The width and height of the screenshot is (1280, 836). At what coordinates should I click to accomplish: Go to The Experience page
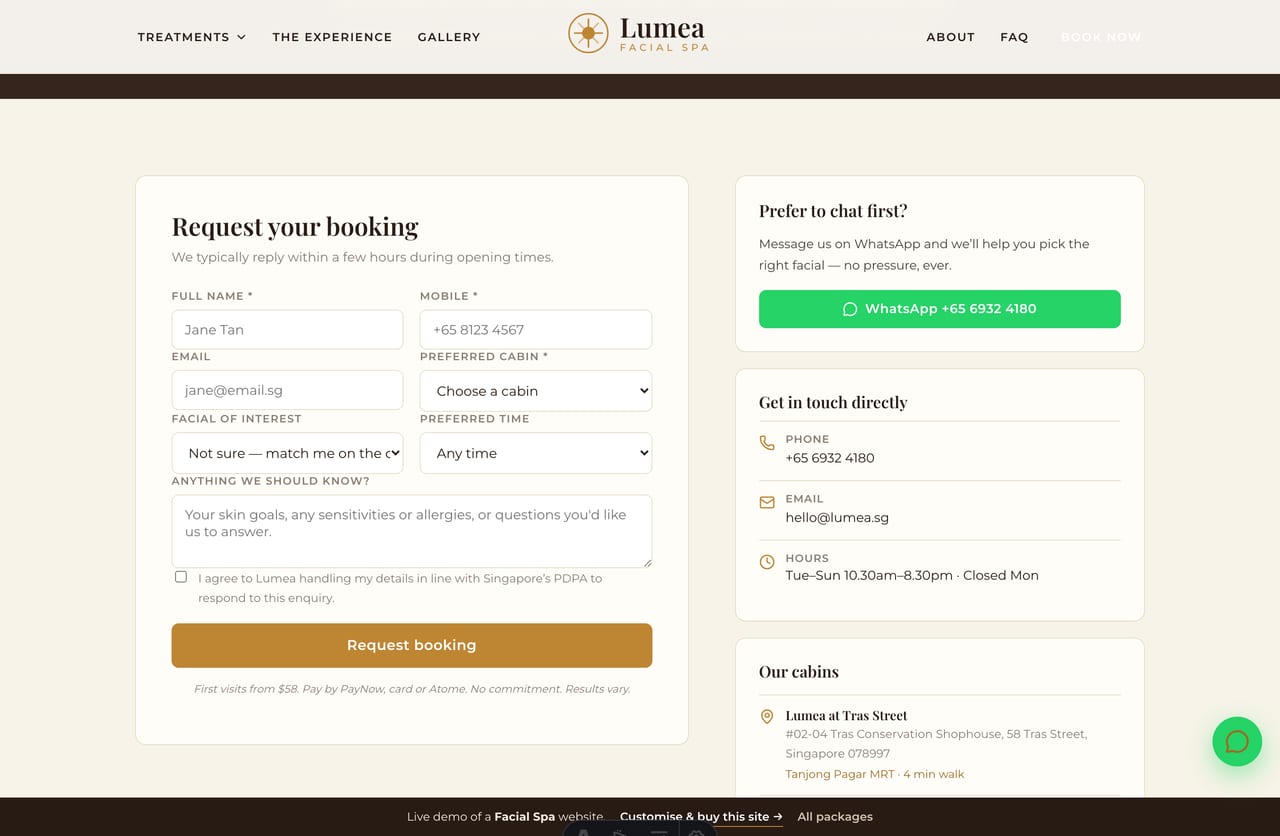(x=332, y=37)
